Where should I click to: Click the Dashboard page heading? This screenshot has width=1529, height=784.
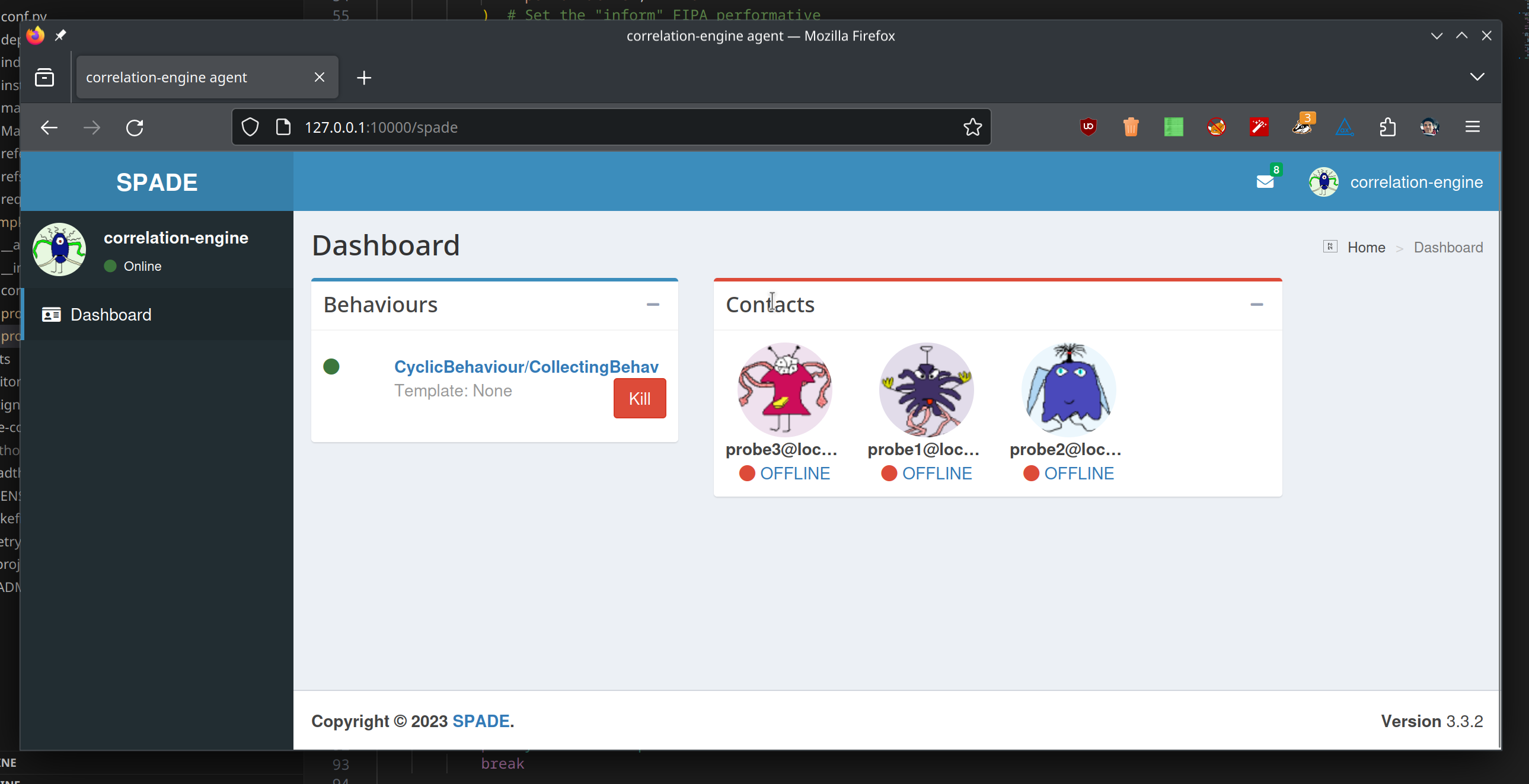click(386, 246)
